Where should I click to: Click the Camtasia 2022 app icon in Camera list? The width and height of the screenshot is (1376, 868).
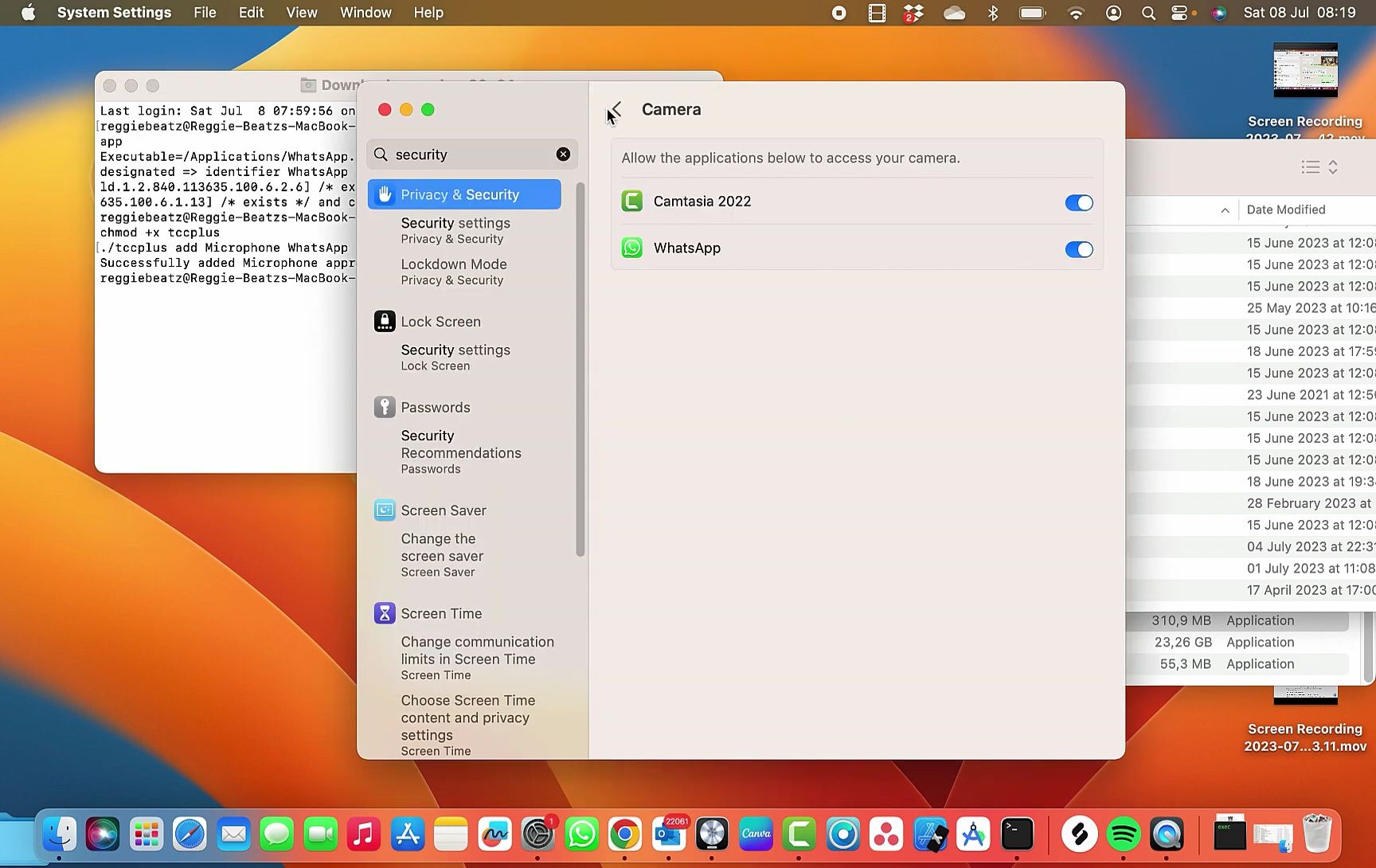coord(632,201)
